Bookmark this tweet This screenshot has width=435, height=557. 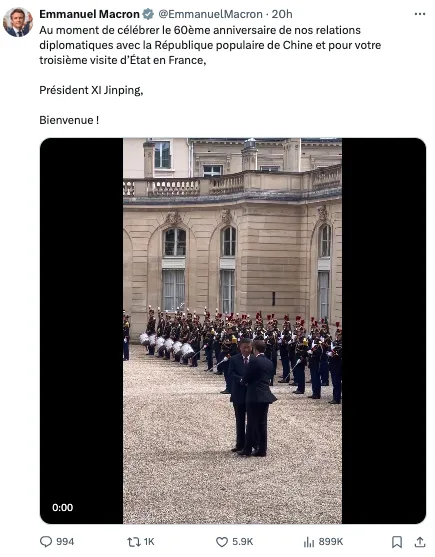(x=397, y=542)
